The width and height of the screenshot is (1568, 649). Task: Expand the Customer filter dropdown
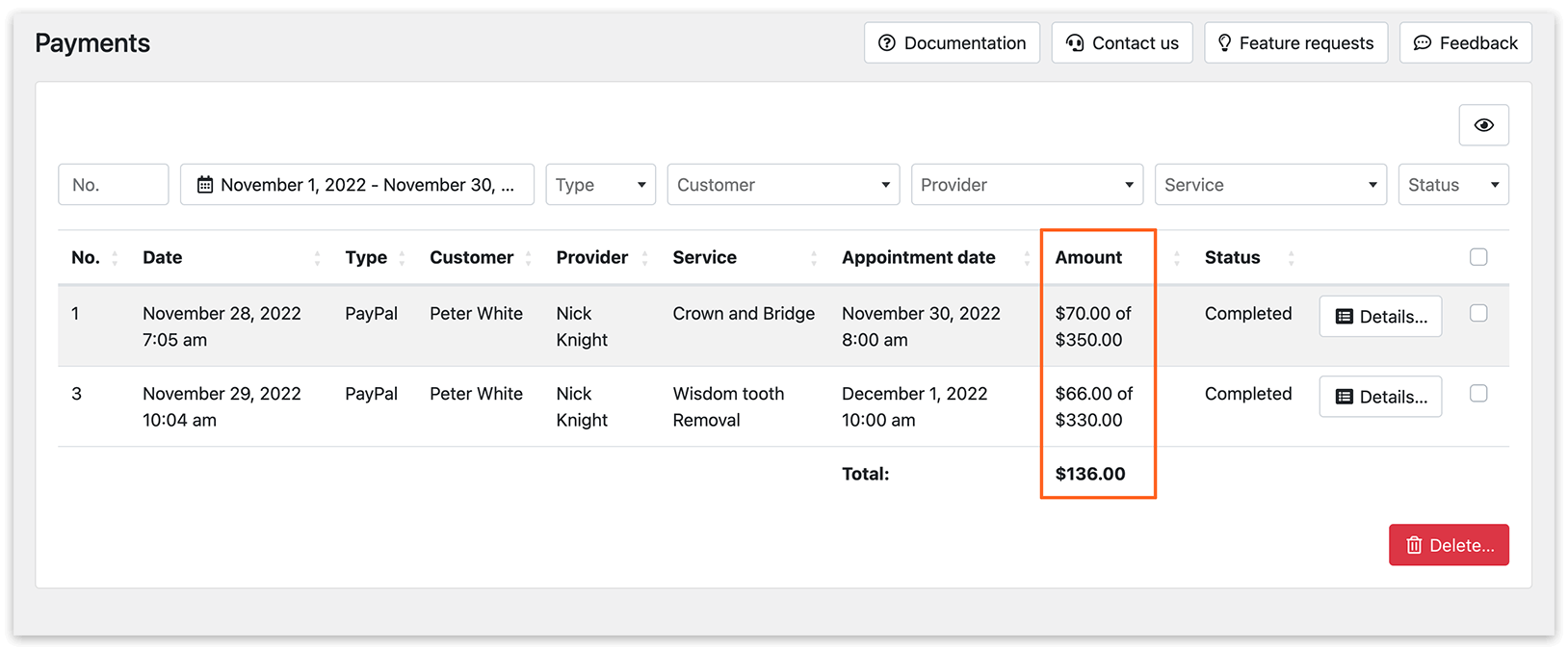[x=783, y=185]
